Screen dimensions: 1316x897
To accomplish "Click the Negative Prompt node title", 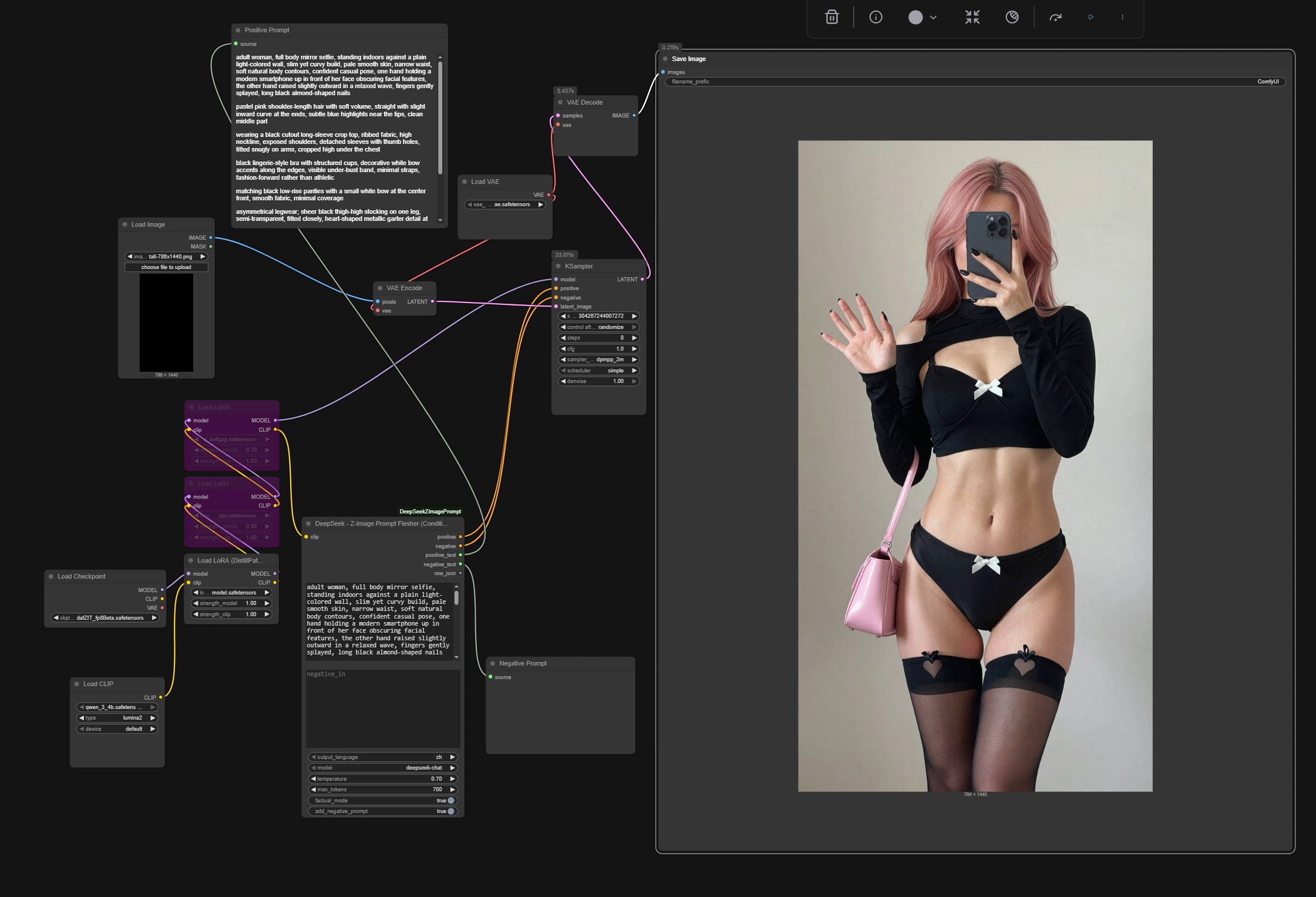I will (x=523, y=663).
